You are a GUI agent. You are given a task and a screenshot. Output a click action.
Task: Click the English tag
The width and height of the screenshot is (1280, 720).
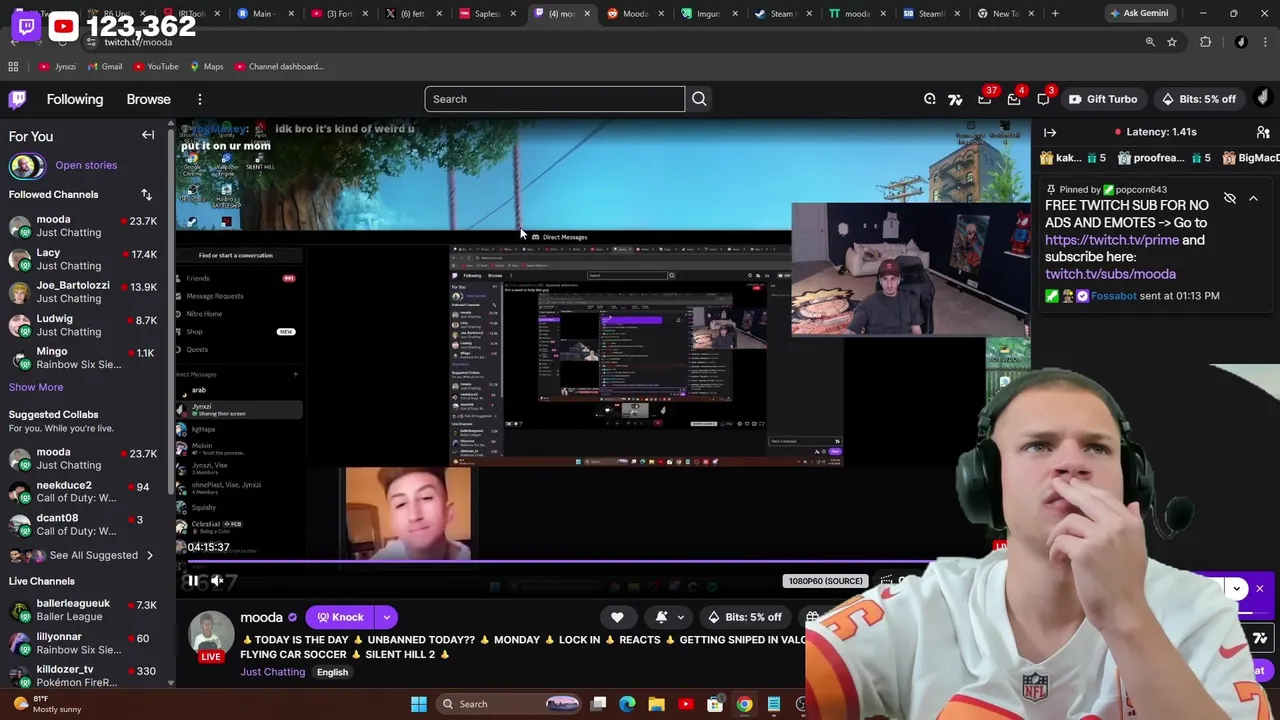(x=332, y=672)
